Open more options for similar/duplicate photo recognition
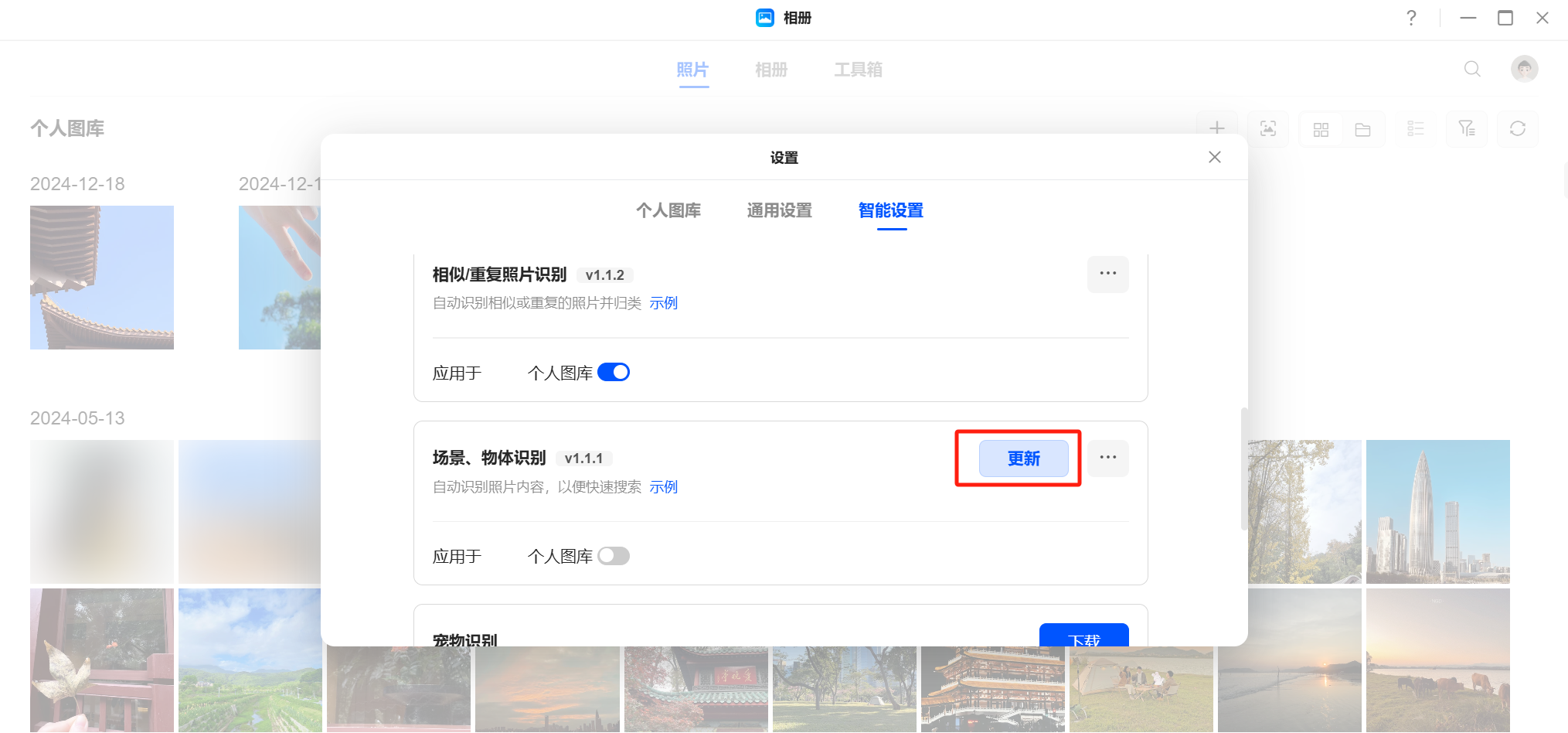Screen dimensions: 1568x733 [x=1108, y=274]
